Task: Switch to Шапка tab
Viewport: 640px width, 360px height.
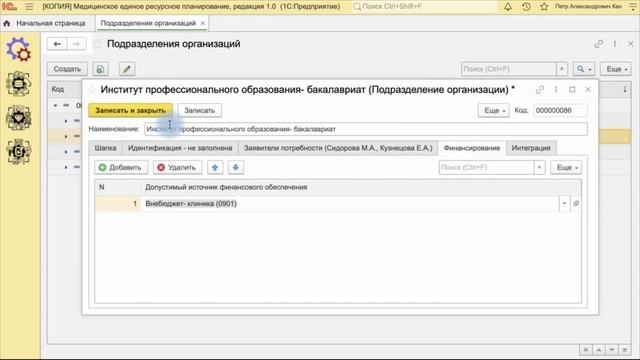Action: tap(105, 148)
